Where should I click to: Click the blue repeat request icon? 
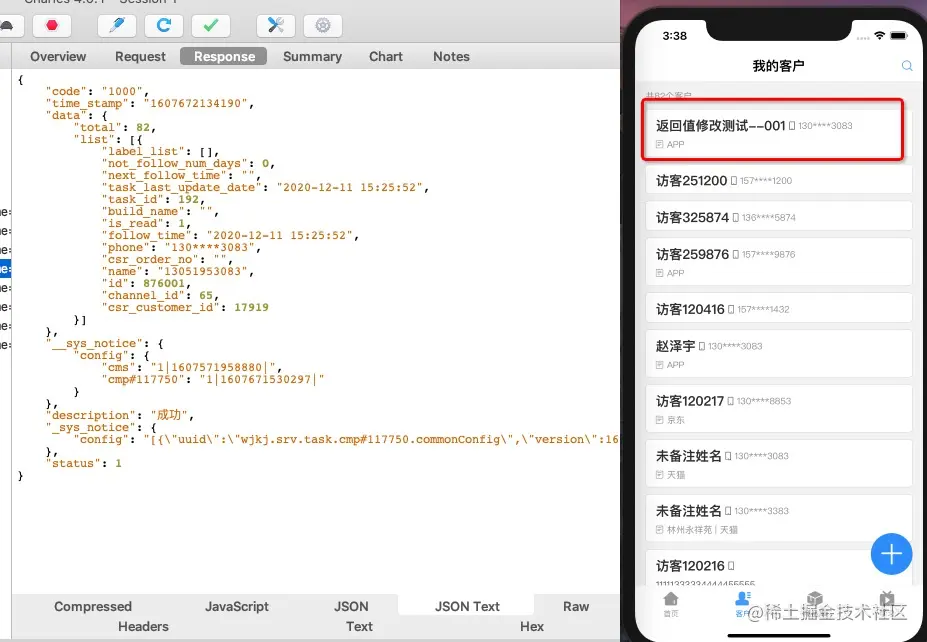pos(164,25)
